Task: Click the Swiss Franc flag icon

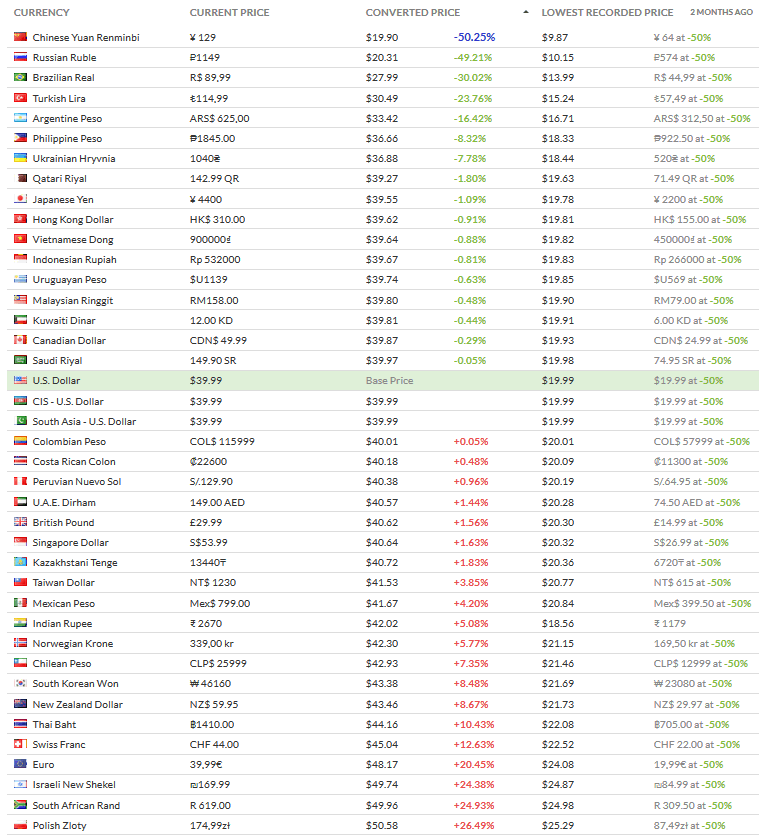Action: [x=20, y=744]
